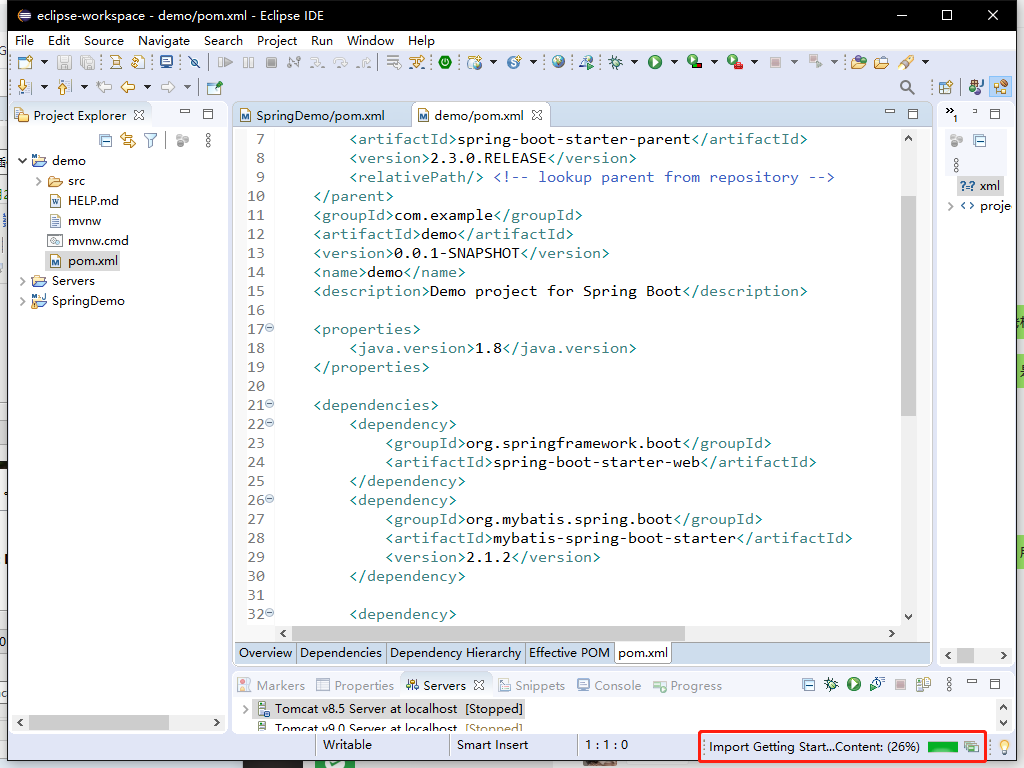Open the Run dropdown arrow

tap(674, 62)
